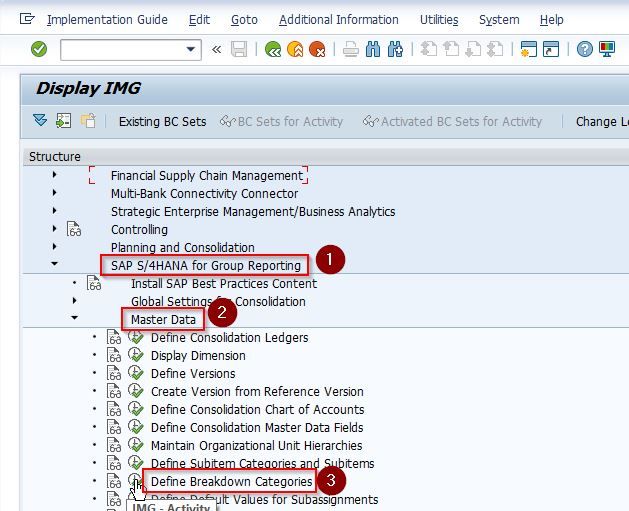Image resolution: width=629 pixels, height=511 pixels.
Task: Expand the Multi-Bank Connectivity Connector node
Action: coord(55,193)
